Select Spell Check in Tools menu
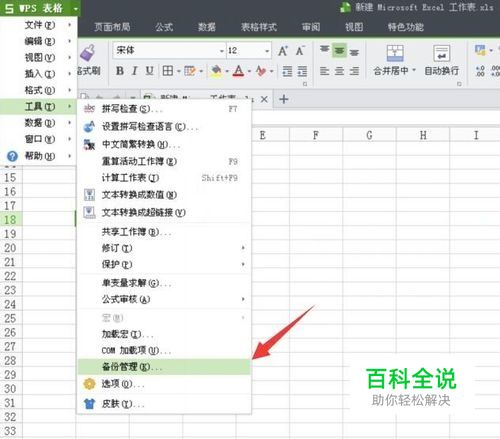This screenshot has height=439, width=500. 164,109
